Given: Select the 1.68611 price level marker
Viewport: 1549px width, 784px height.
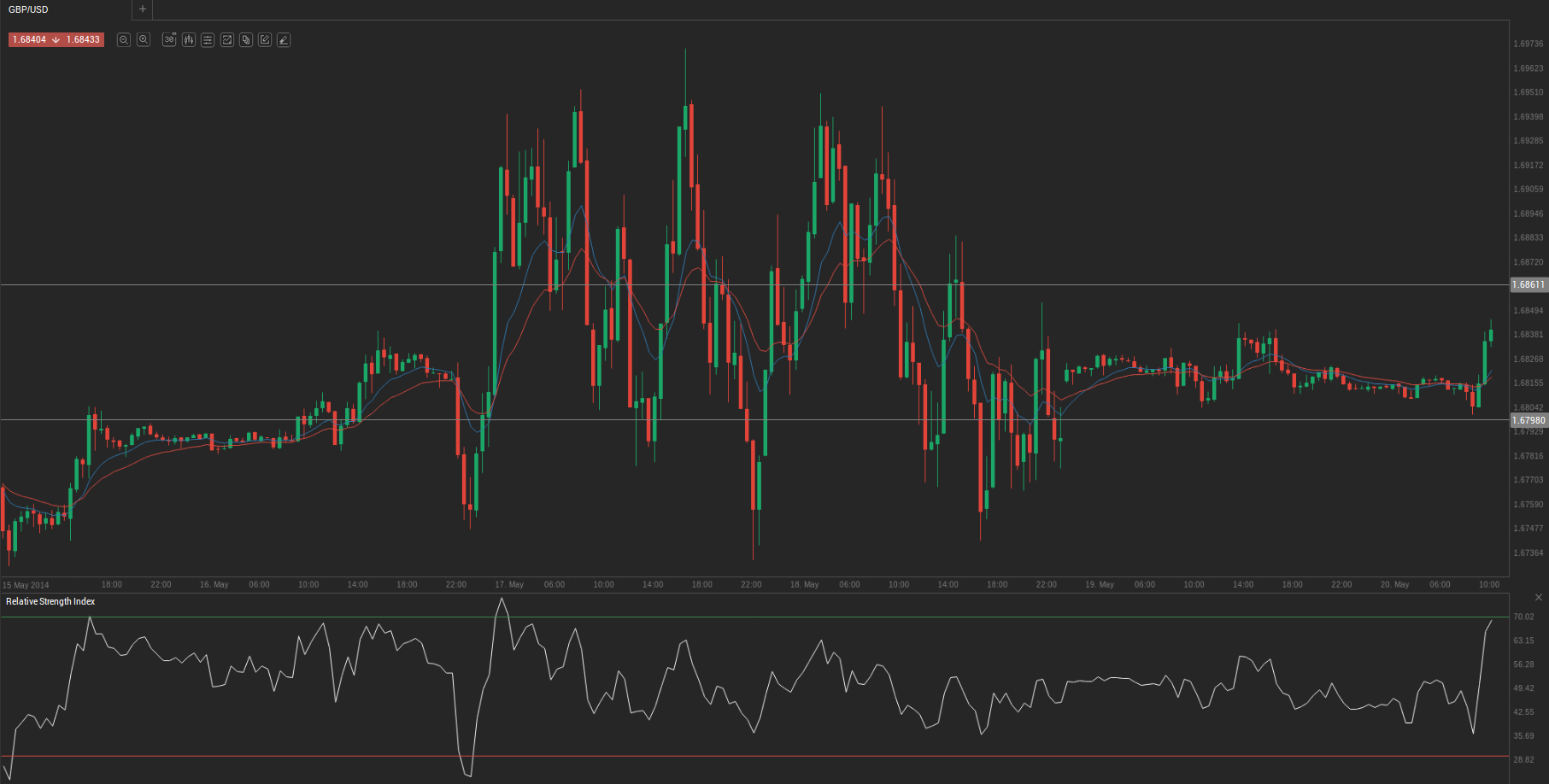Looking at the screenshot, I should [1528, 285].
